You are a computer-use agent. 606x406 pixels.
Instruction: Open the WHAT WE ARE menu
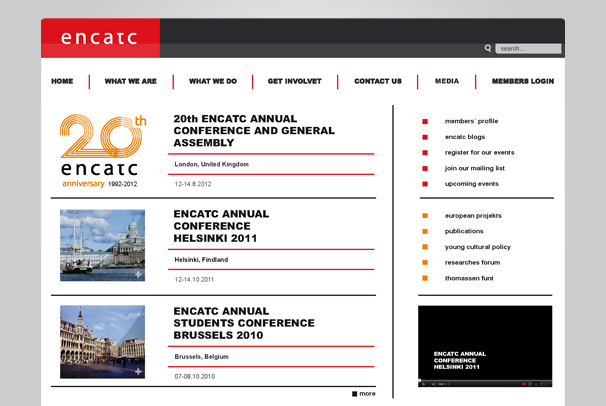point(130,81)
